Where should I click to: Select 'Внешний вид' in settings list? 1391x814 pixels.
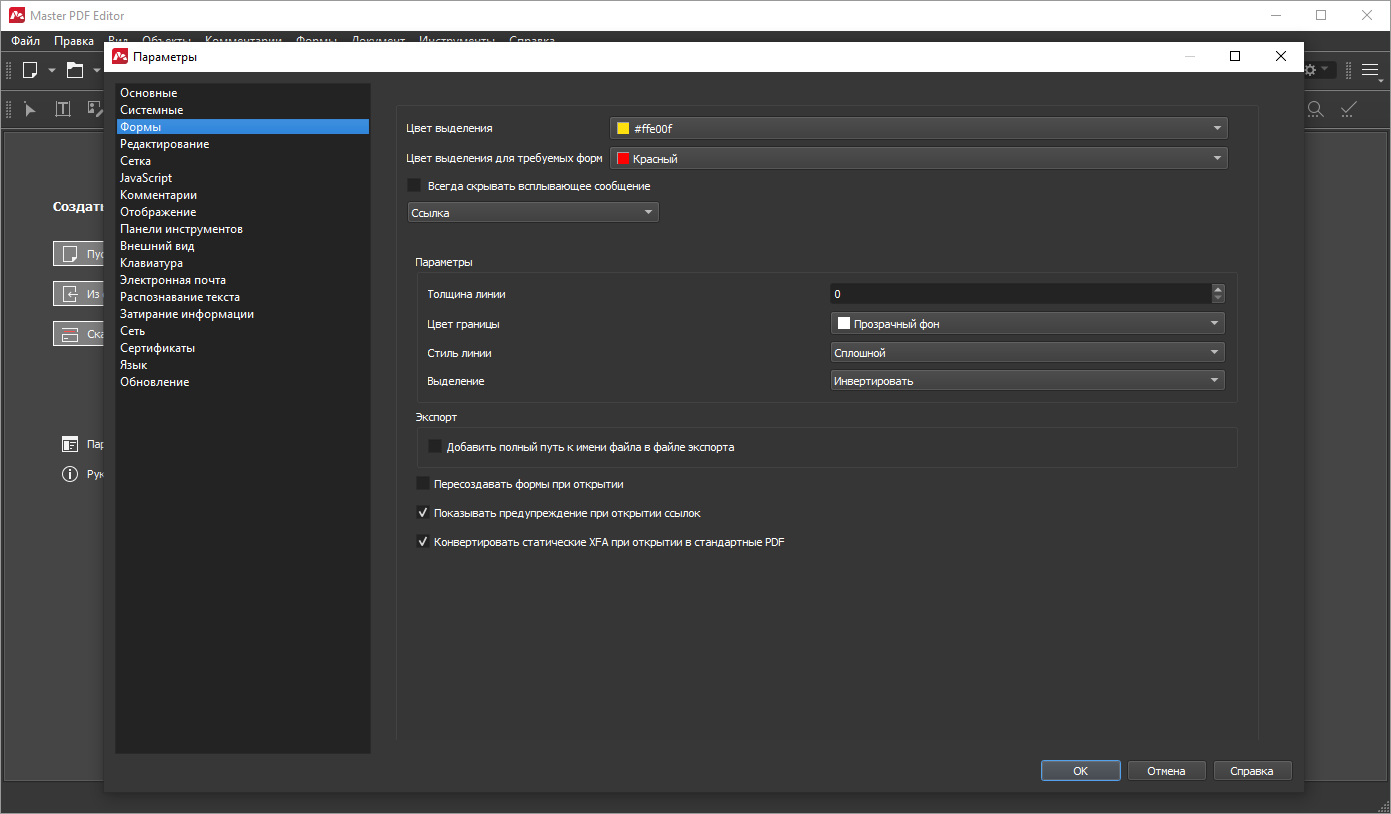point(157,246)
